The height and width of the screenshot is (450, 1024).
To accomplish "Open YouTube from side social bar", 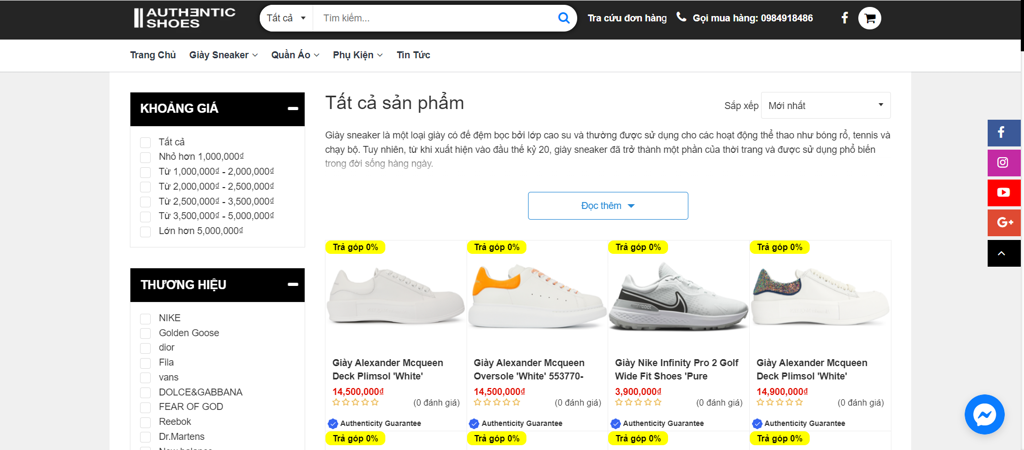I will [1003, 192].
